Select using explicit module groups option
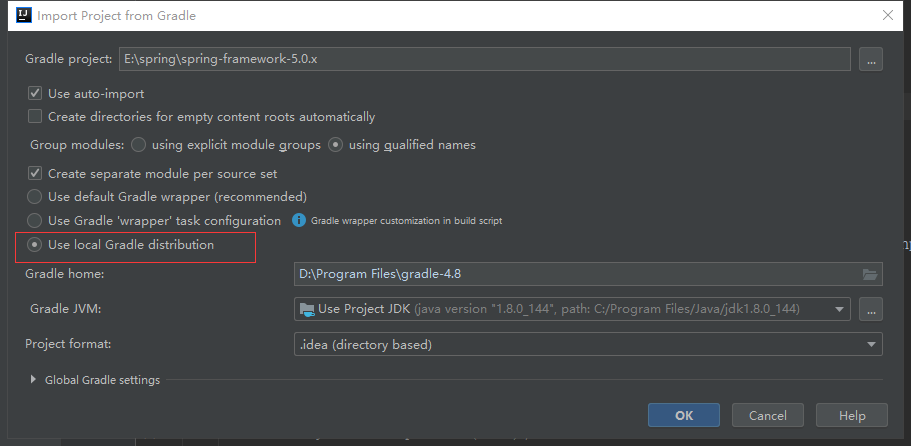Viewport: 911px width, 446px height. click(139, 145)
